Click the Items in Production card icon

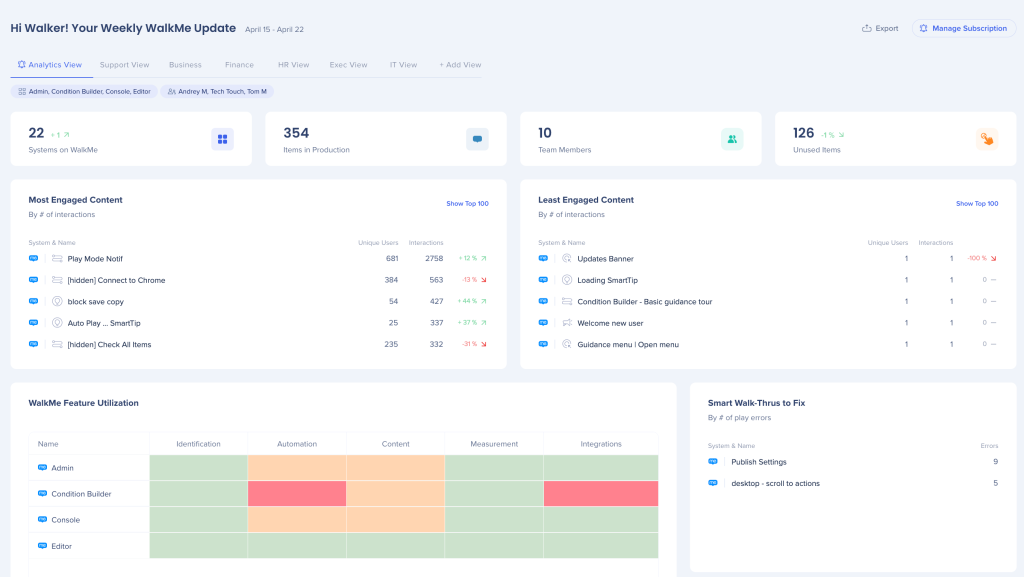(x=477, y=139)
